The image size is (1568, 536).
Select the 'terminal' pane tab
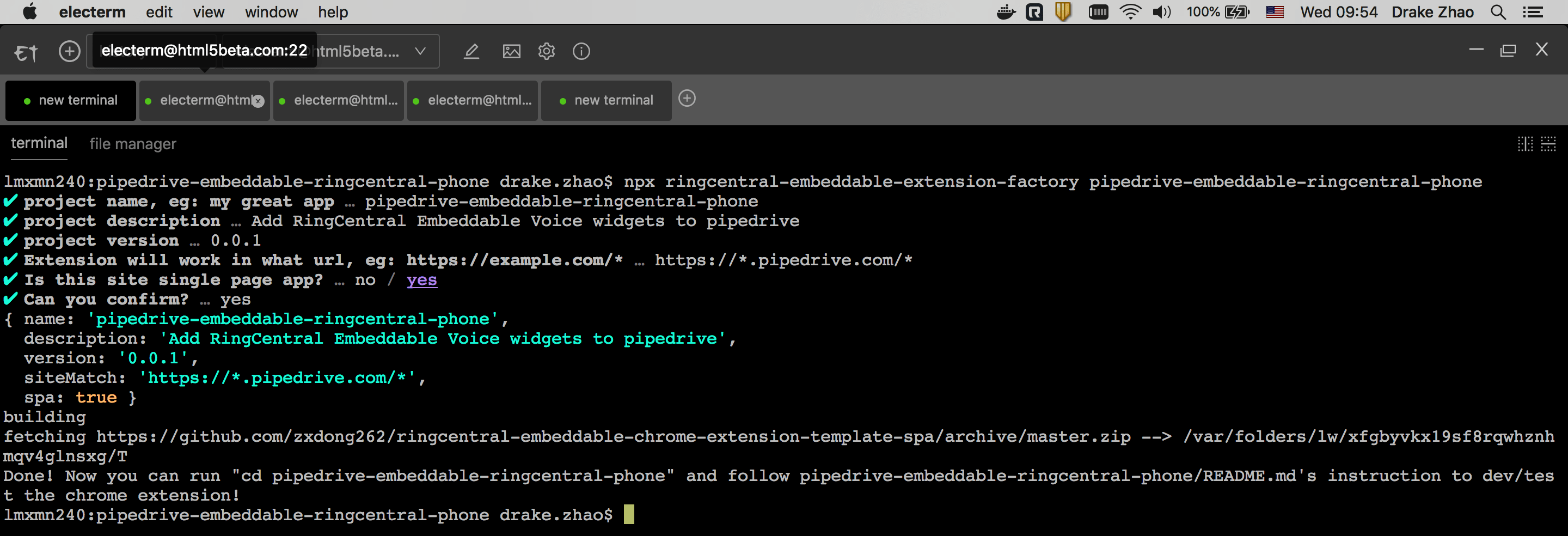coord(39,144)
